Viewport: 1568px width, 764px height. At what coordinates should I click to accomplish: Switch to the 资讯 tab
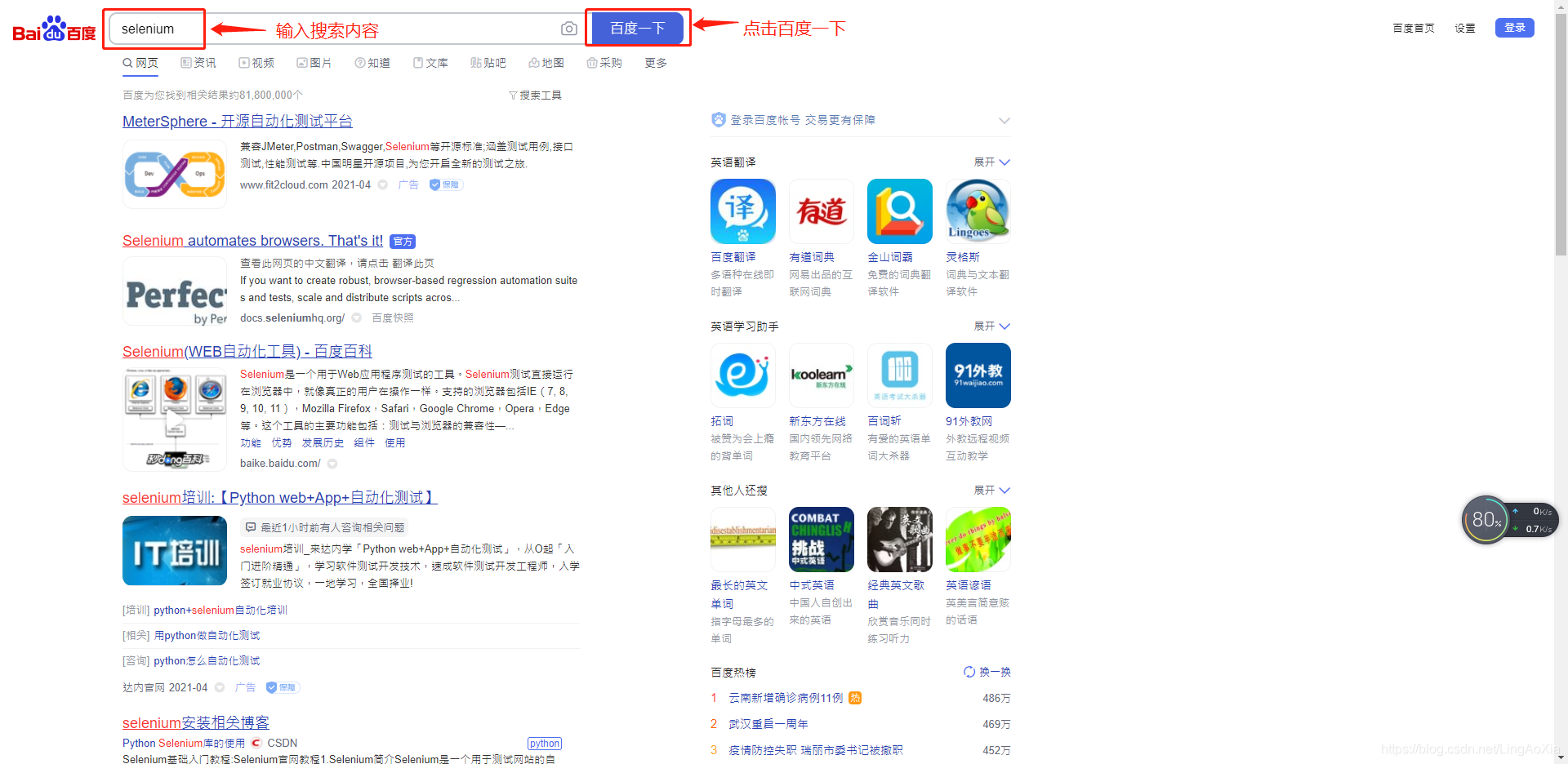198,63
